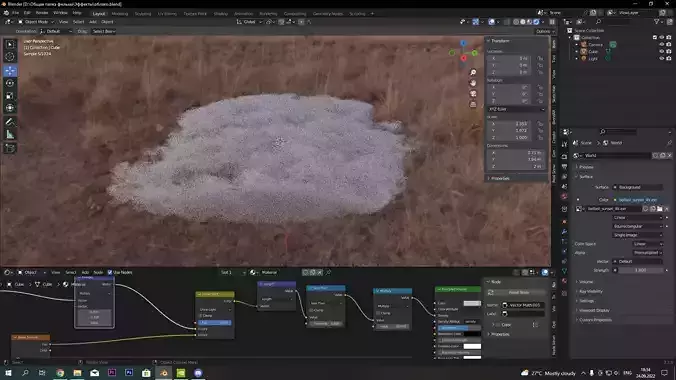Disable Light object in renders
Image resolution: width=676 pixels, height=380 pixels.
(669, 58)
